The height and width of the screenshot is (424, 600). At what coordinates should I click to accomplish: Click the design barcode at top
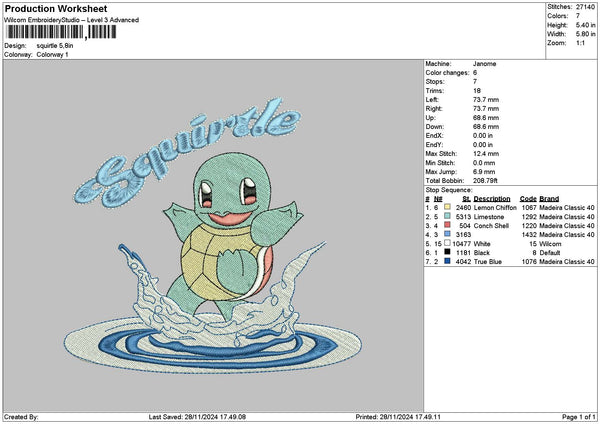[61, 32]
